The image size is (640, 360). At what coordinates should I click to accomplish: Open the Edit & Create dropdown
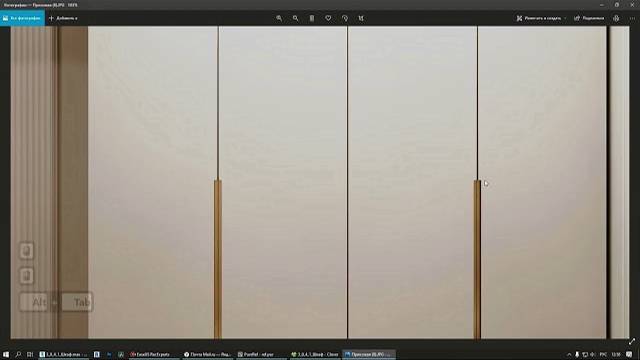(x=541, y=18)
